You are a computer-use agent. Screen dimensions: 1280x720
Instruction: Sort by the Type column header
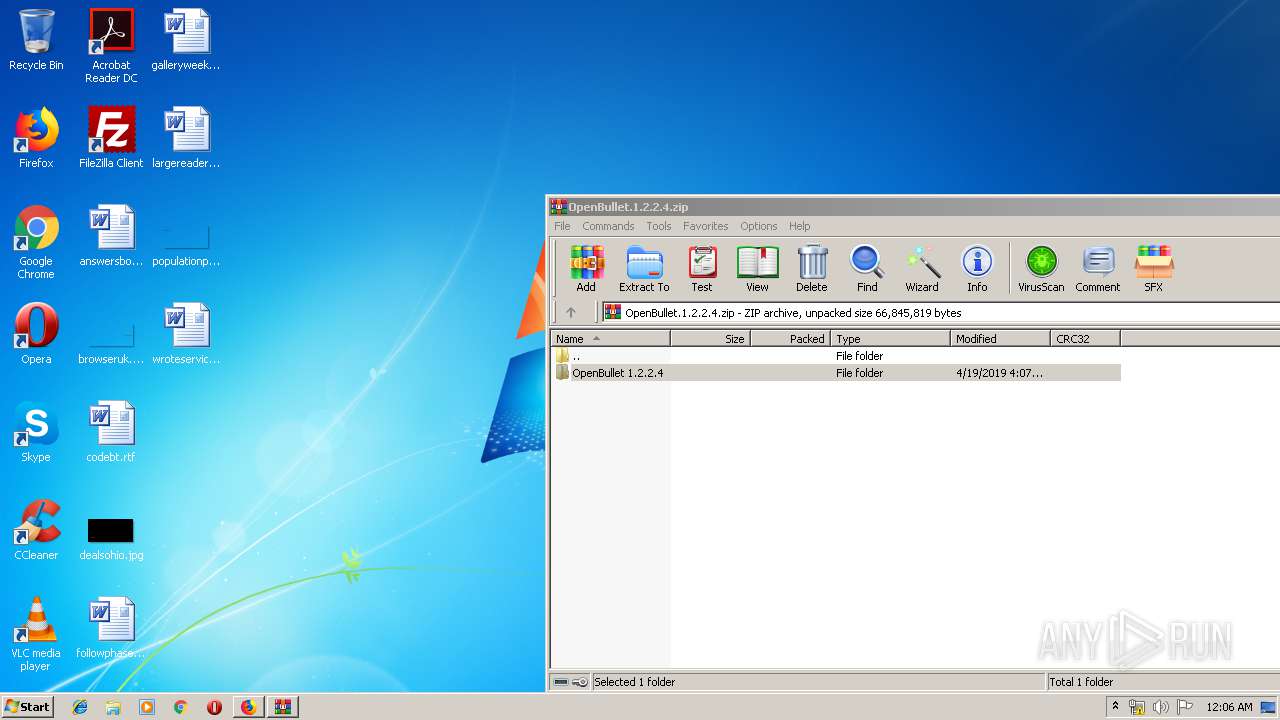coord(891,339)
